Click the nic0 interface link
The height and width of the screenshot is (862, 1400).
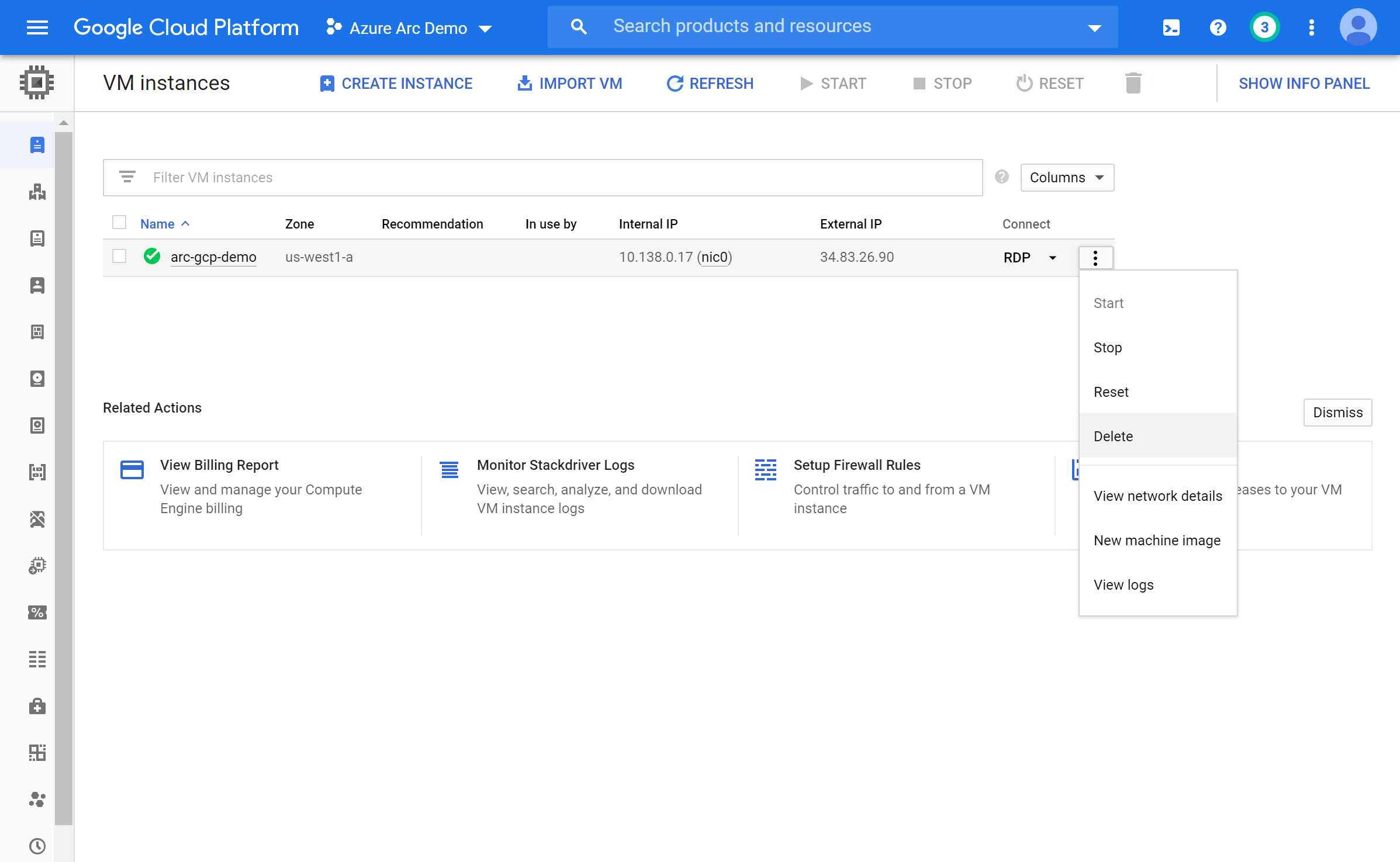(714, 257)
